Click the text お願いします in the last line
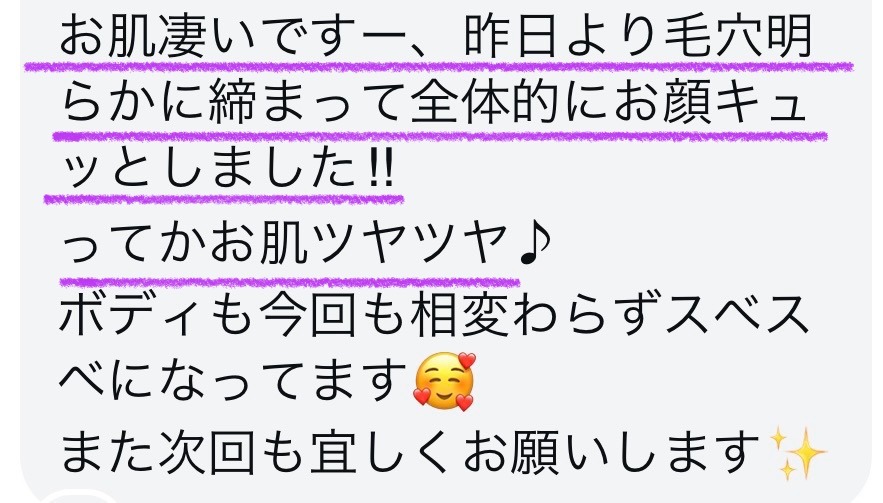This screenshot has height=503, width=883. pos(612,452)
